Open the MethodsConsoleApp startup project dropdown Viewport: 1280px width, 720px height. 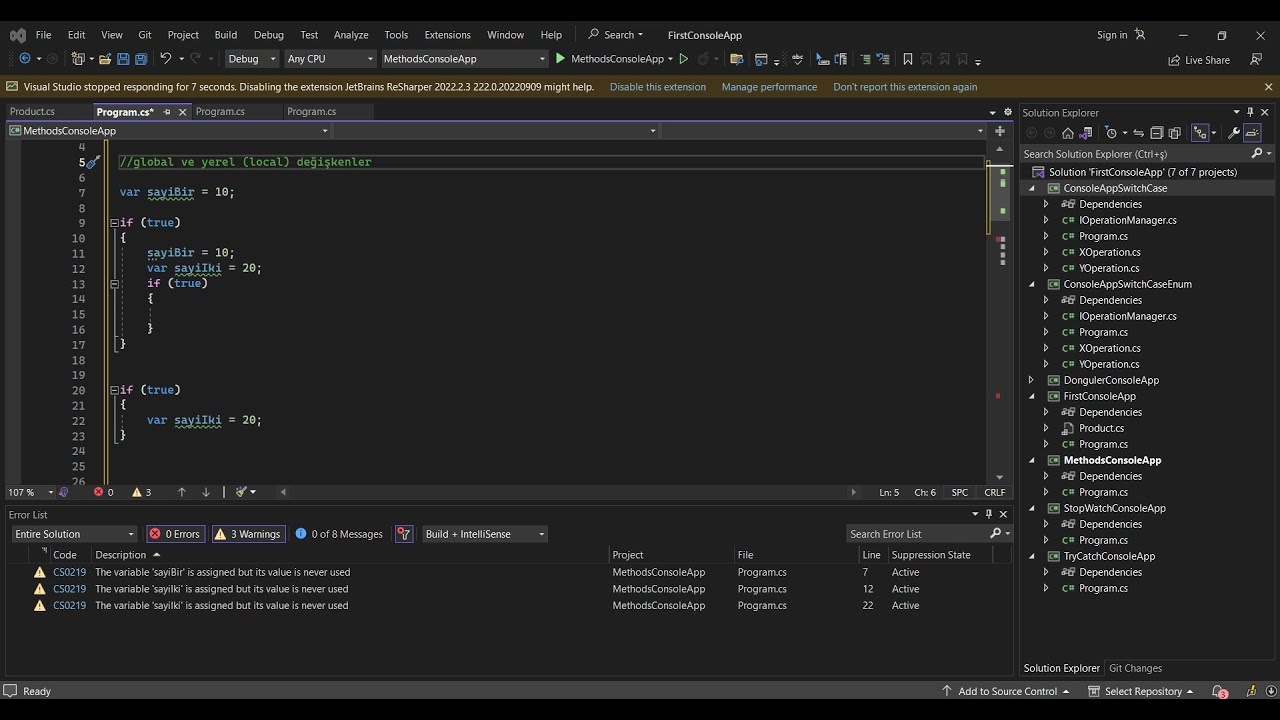[464, 59]
